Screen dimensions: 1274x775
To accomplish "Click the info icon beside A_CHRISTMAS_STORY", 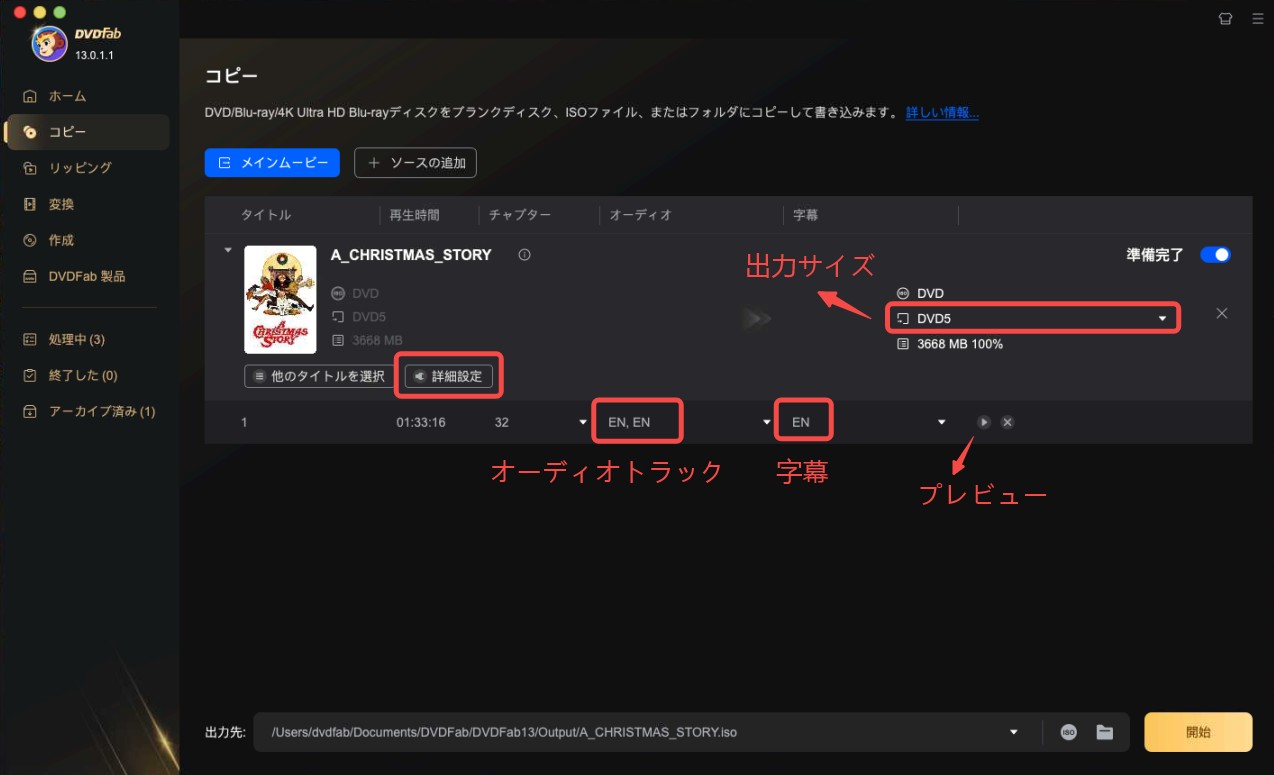I will tap(524, 255).
